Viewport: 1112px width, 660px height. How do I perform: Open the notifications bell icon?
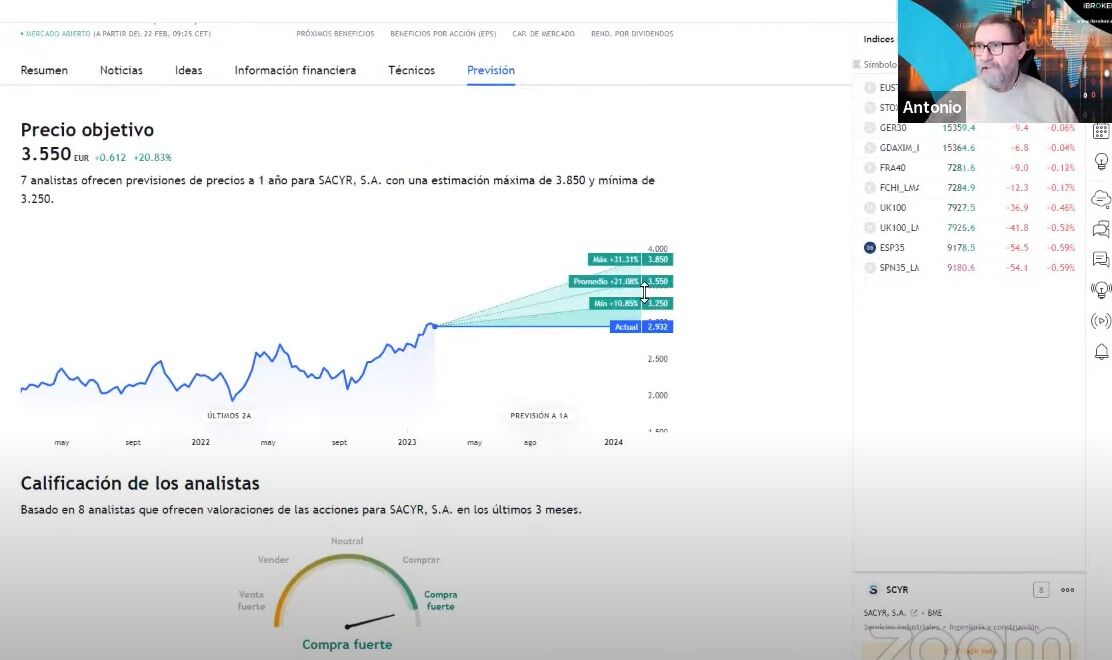coord(1101,352)
